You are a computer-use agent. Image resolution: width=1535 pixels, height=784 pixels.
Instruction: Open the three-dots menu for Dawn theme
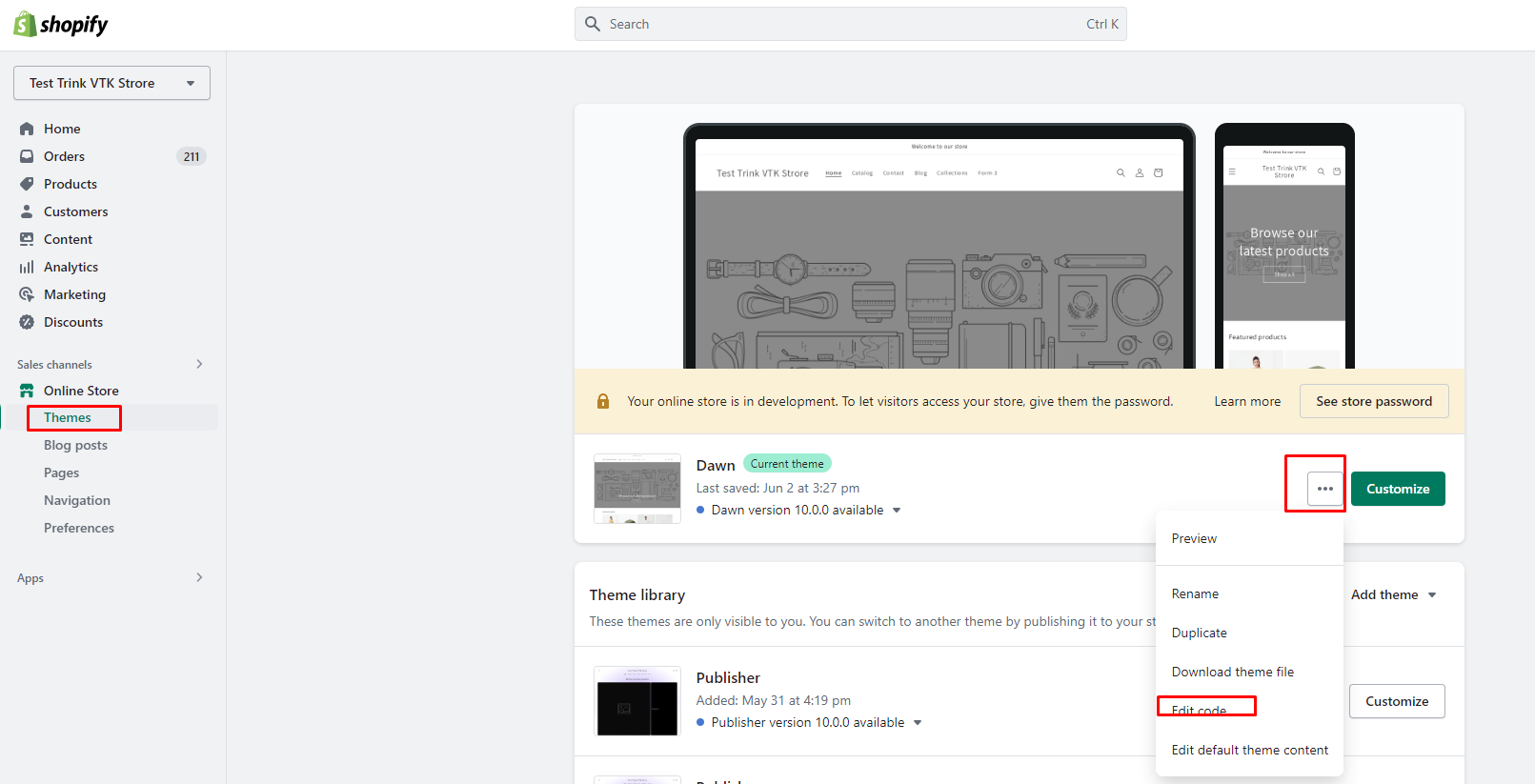click(x=1324, y=489)
